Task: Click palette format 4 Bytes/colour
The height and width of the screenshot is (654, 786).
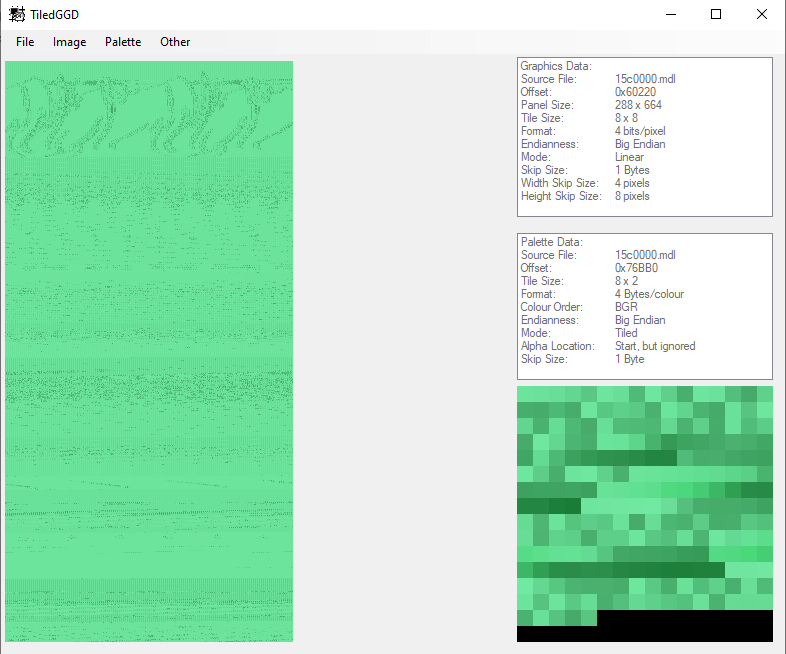Action: click(x=649, y=294)
